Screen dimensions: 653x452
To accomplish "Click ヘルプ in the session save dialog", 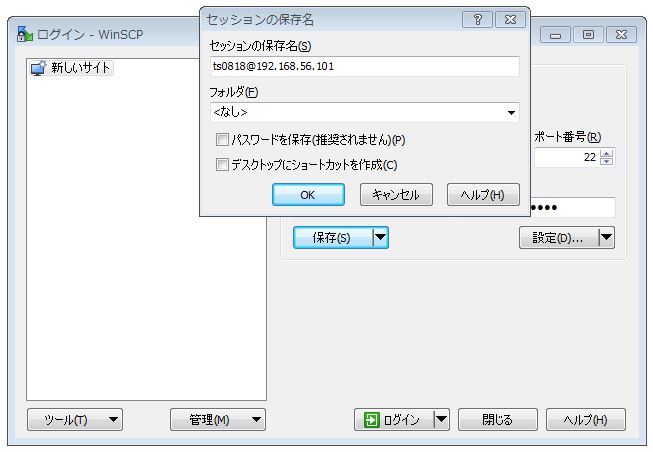I will 483,195.
